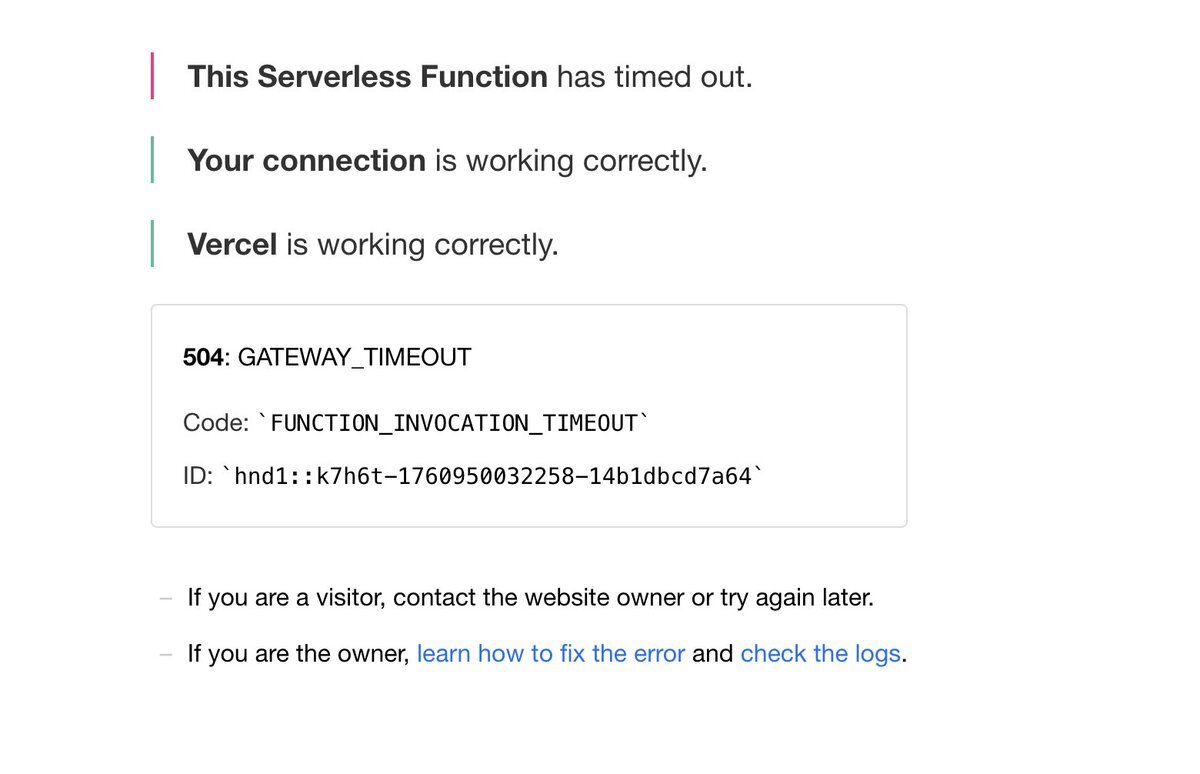
Task: Click the bold "Vercel" heading text
Action: [x=232, y=245]
